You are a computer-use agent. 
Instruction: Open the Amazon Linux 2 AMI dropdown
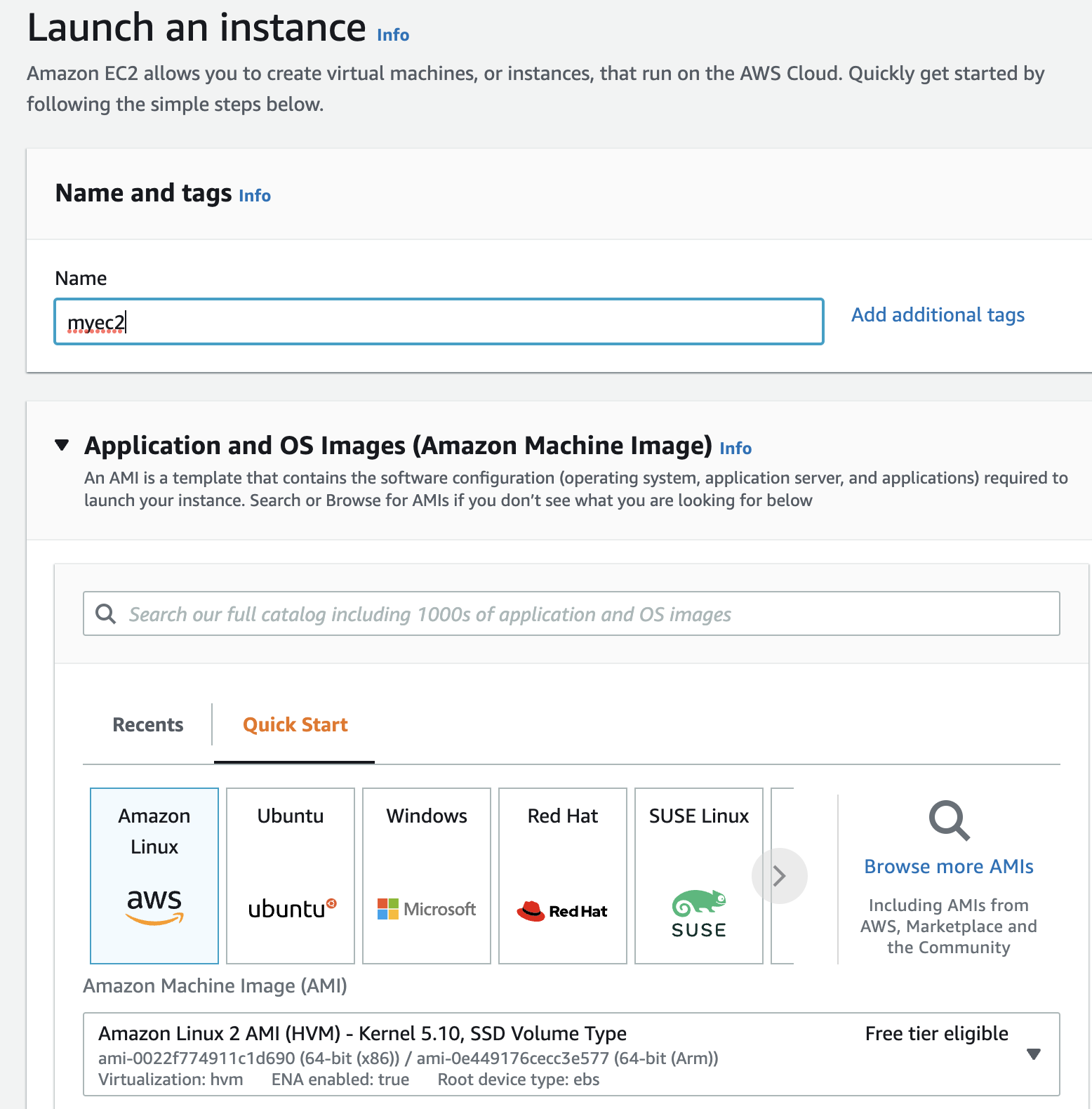[x=571, y=1054]
